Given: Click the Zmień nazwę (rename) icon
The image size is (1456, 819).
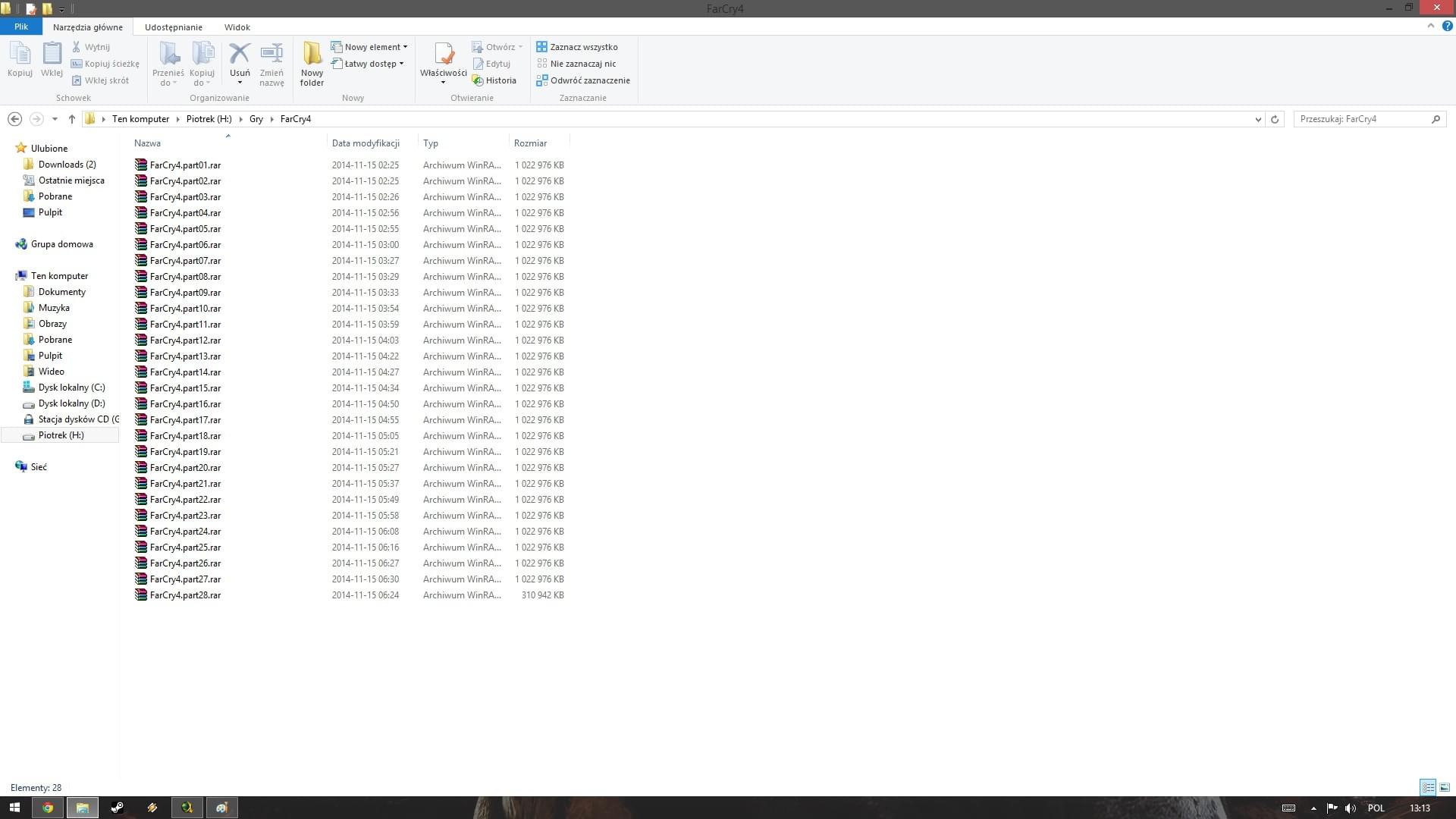Looking at the screenshot, I should click(271, 64).
